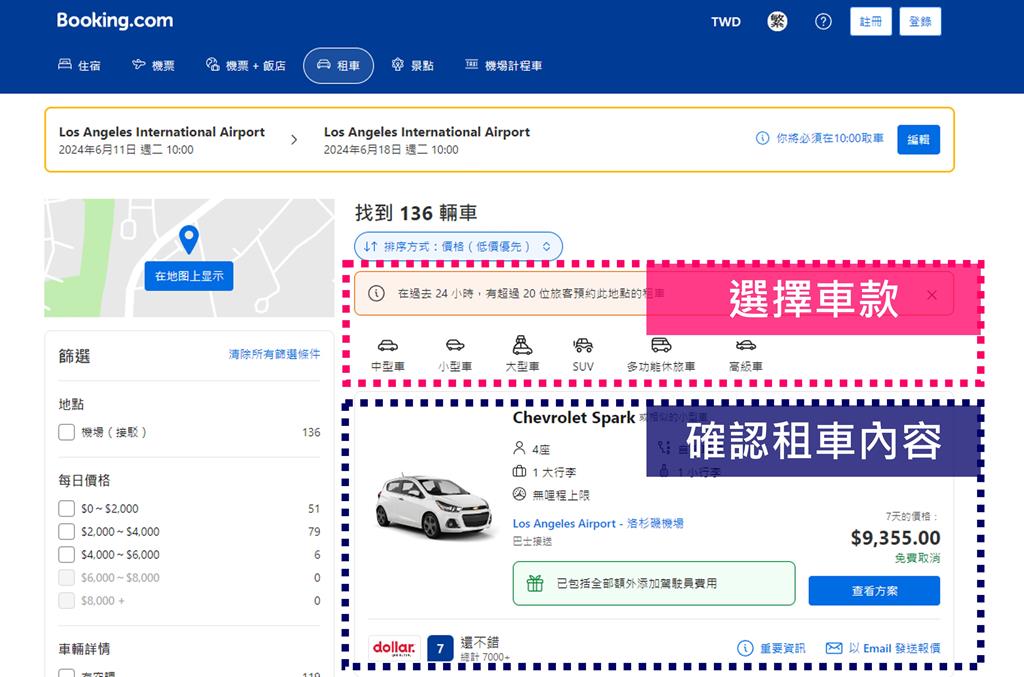The height and width of the screenshot is (677, 1024).
Task: Check the $4,000 ~ $6,000 price filter
Action: tap(67, 554)
